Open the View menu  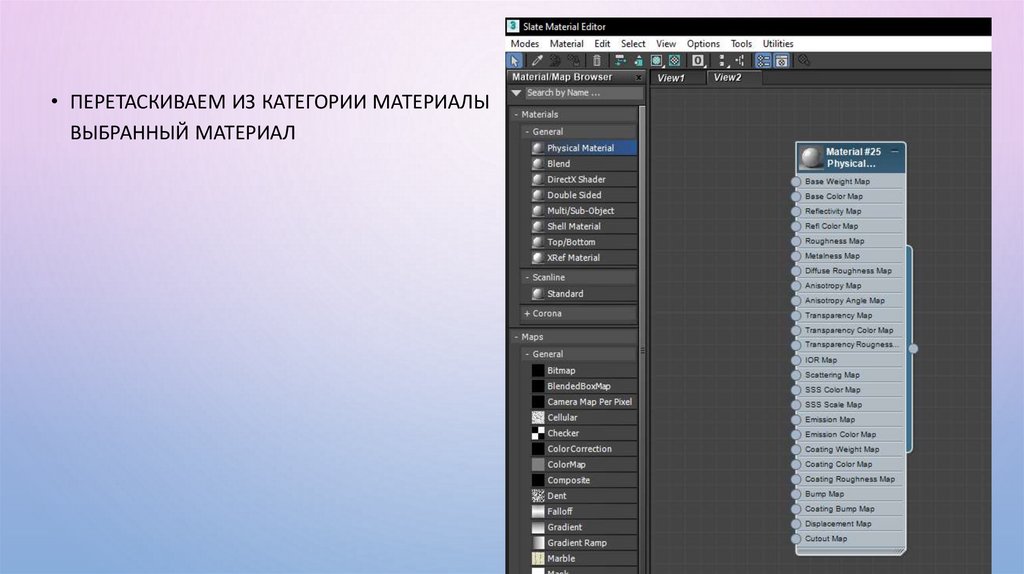(x=665, y=44)
